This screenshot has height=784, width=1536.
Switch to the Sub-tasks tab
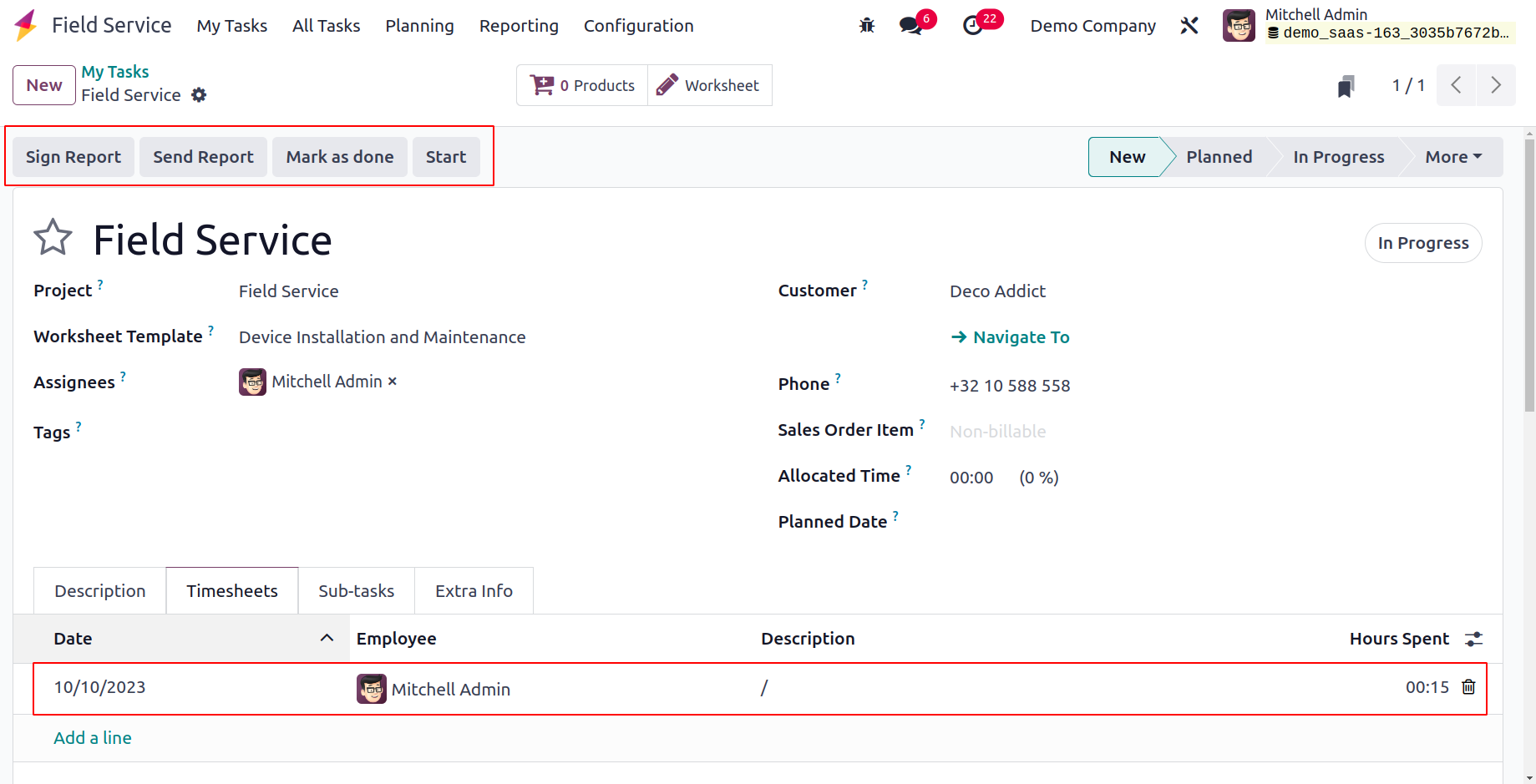click(x=356, y=591)
